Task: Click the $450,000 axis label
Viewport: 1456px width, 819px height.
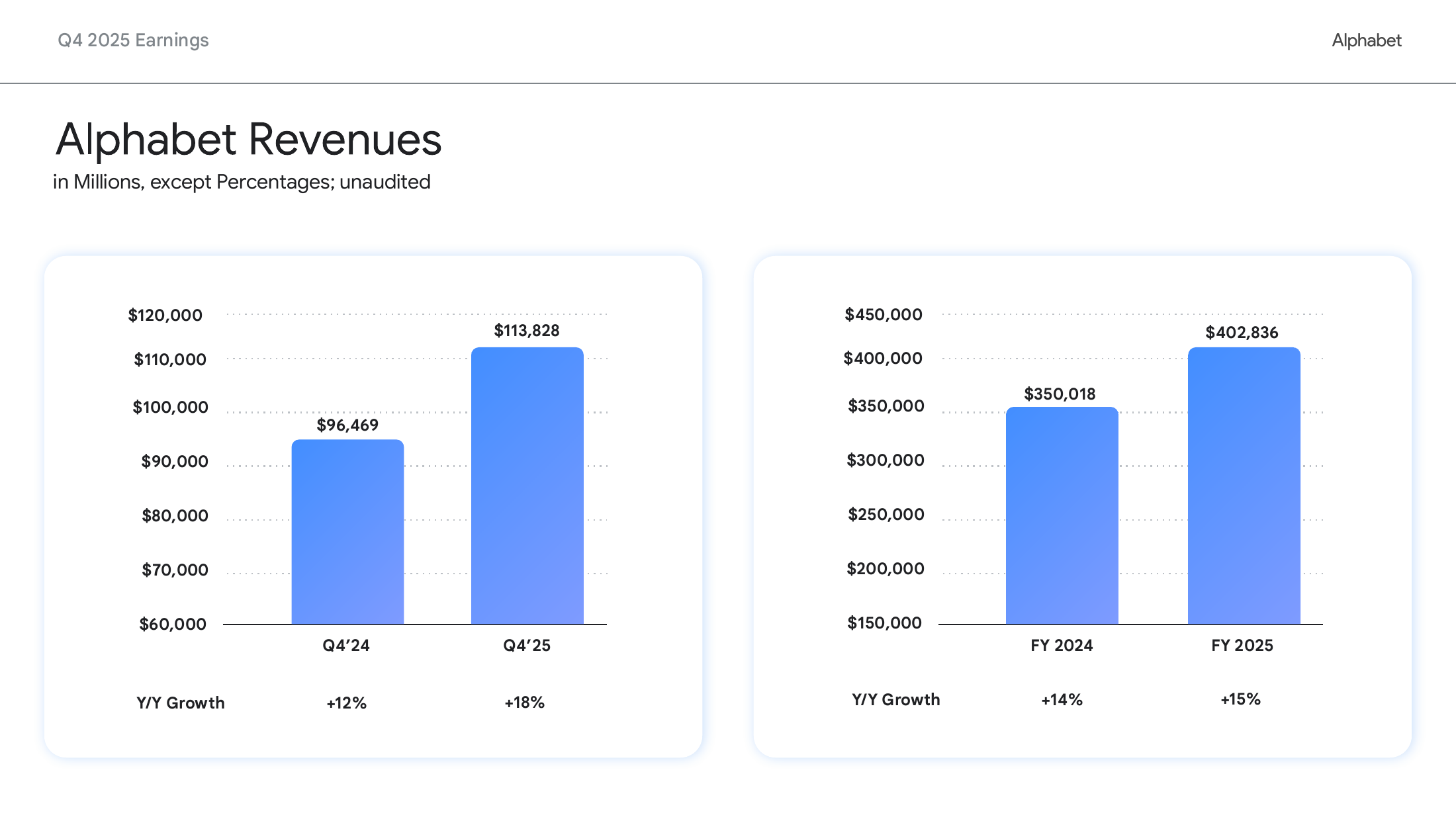Action: tap(883, 314)
